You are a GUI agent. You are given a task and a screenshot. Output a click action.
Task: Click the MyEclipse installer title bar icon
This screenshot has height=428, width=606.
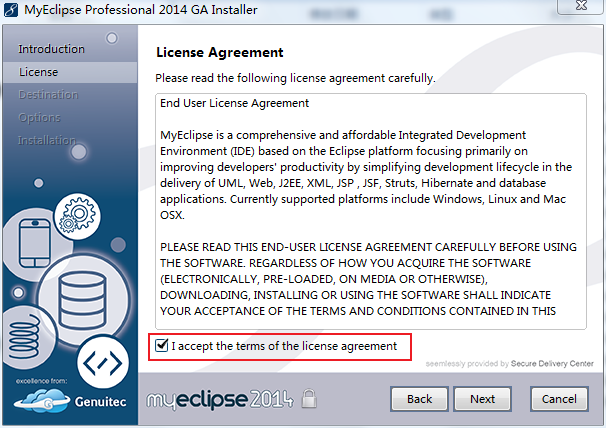coord(11,10)
